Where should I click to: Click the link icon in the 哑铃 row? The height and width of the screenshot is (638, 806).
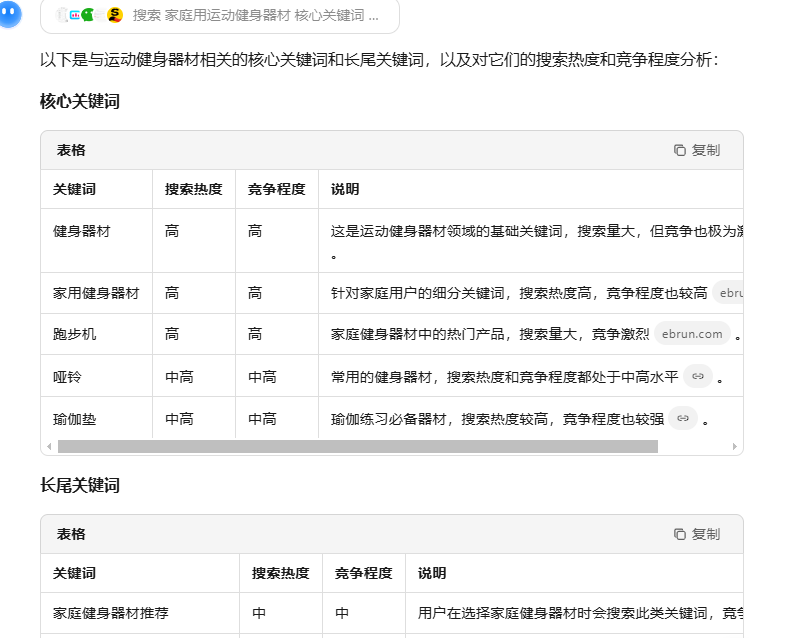pos(698,377)
